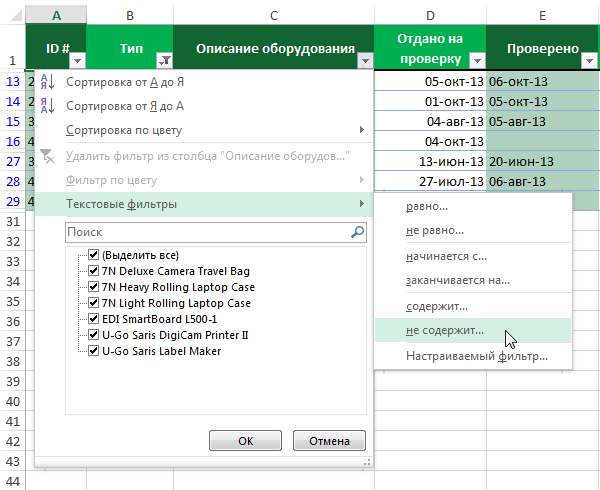Open Сортировка по цвету menu item
This screenshot has width=600, height=490.
tap(204, 130)
